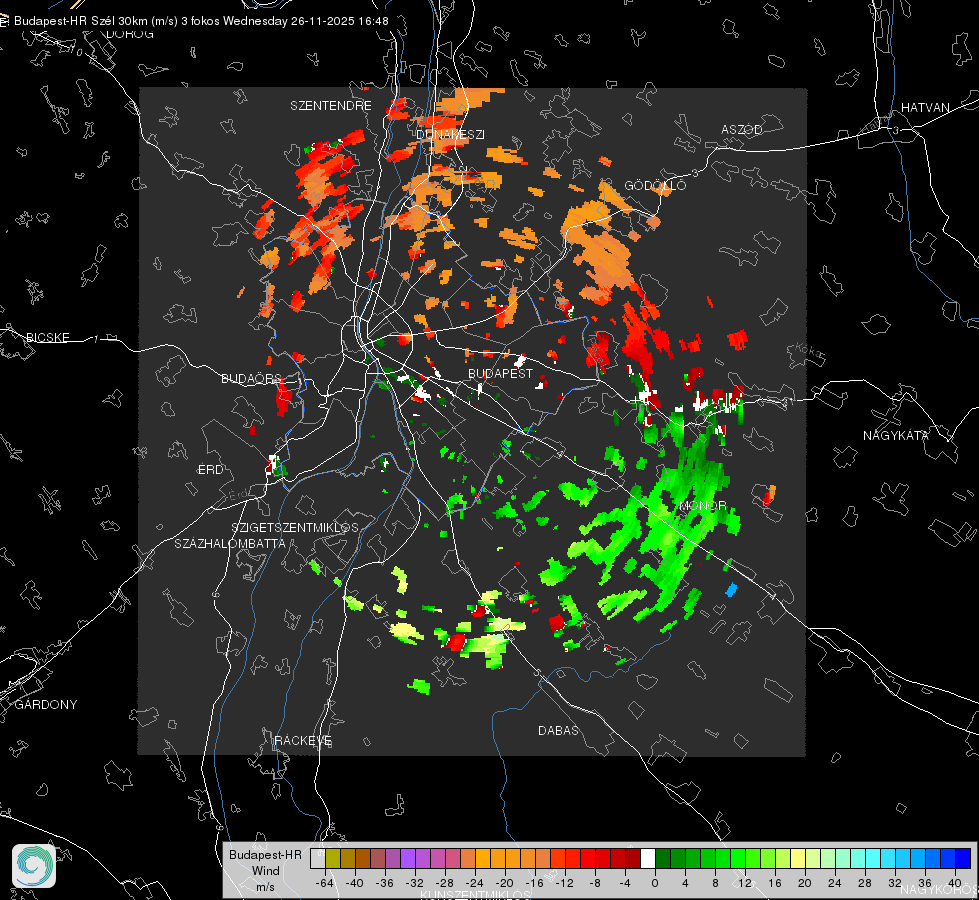
Task: Click the GÁRDONY town label
Action: pos(46,705)
